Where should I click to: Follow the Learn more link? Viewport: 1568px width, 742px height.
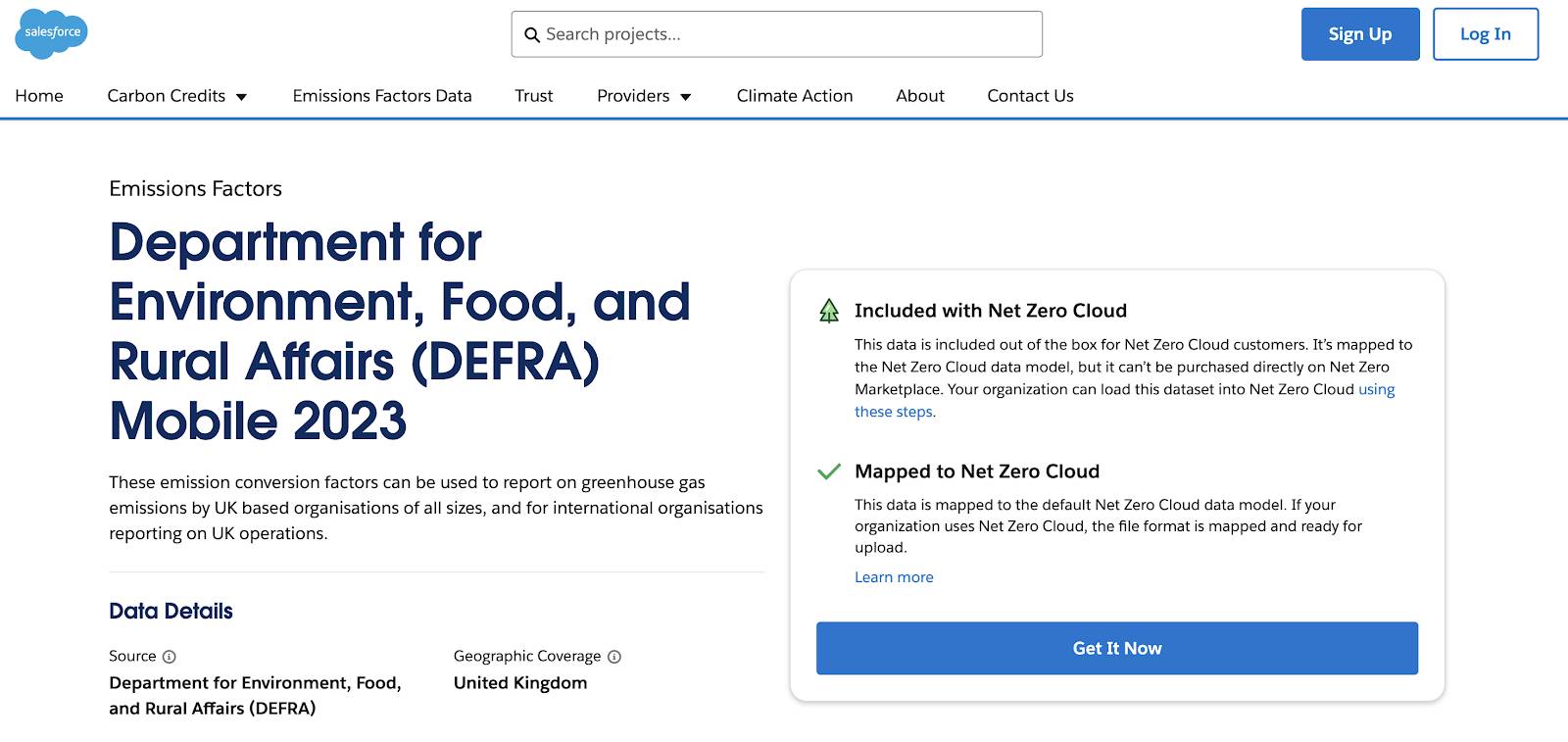pyautogui.click(x=894, y=577)
